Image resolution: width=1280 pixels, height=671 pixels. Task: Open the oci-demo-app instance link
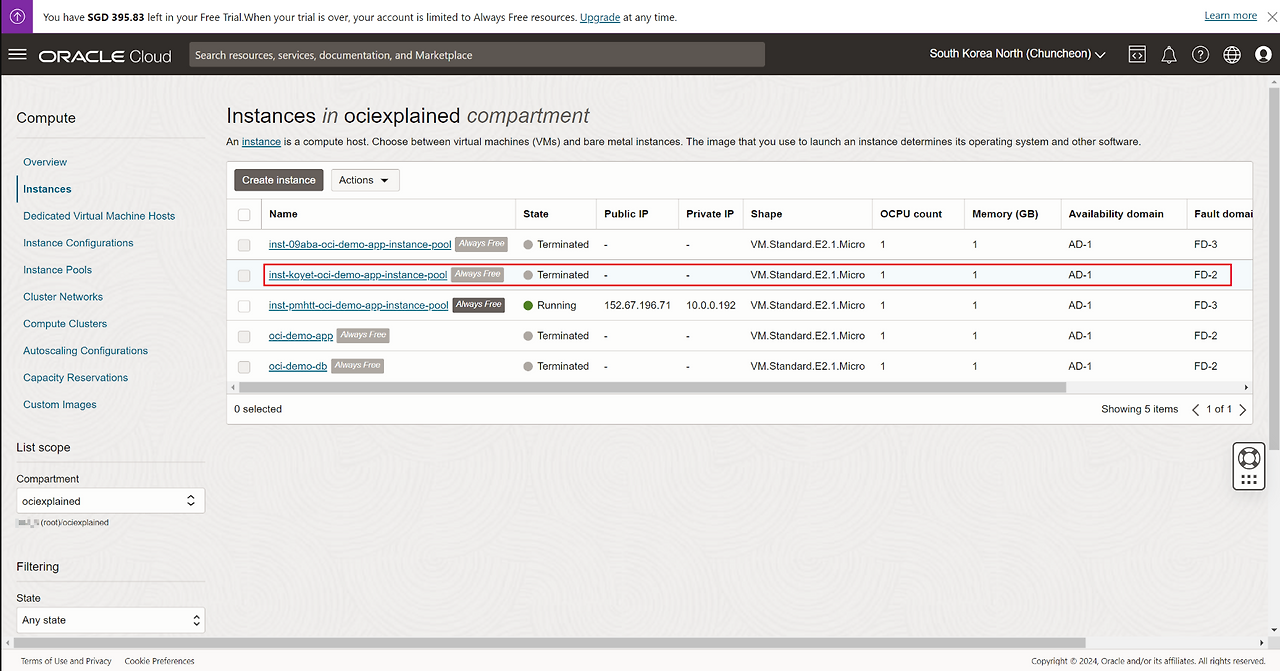(301, 336)
